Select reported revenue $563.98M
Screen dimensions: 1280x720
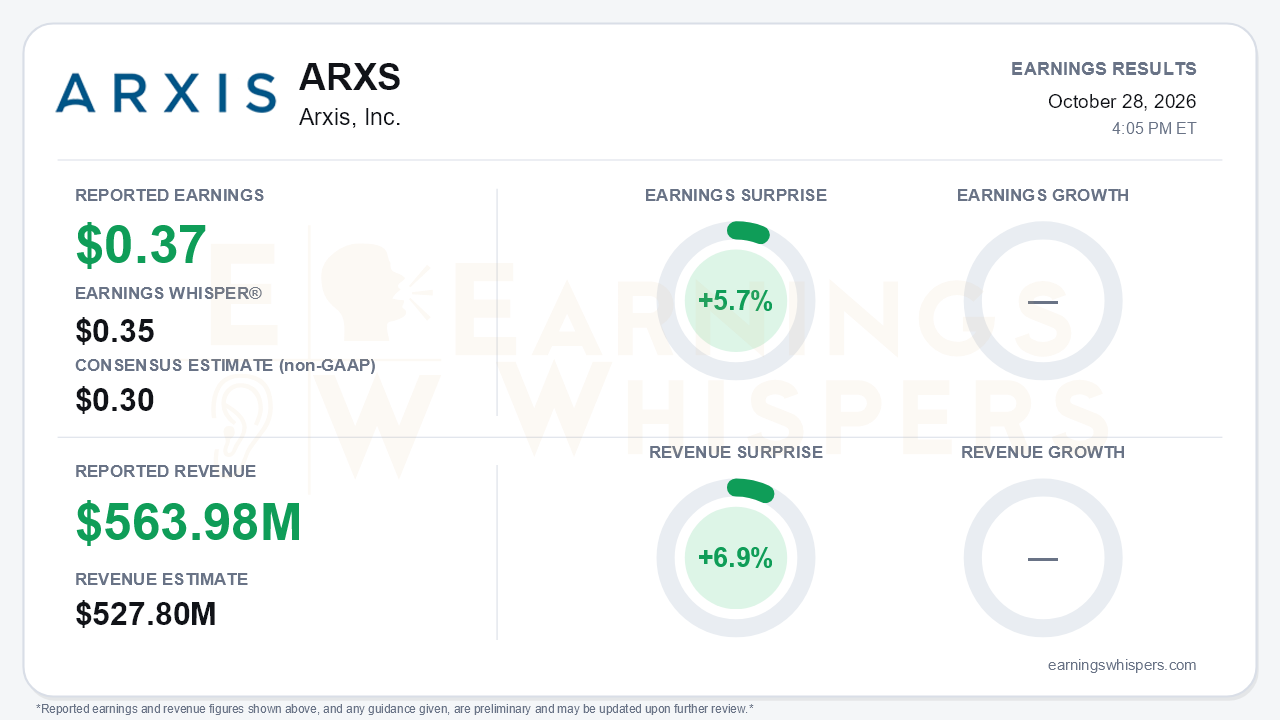tap(189, 522)
